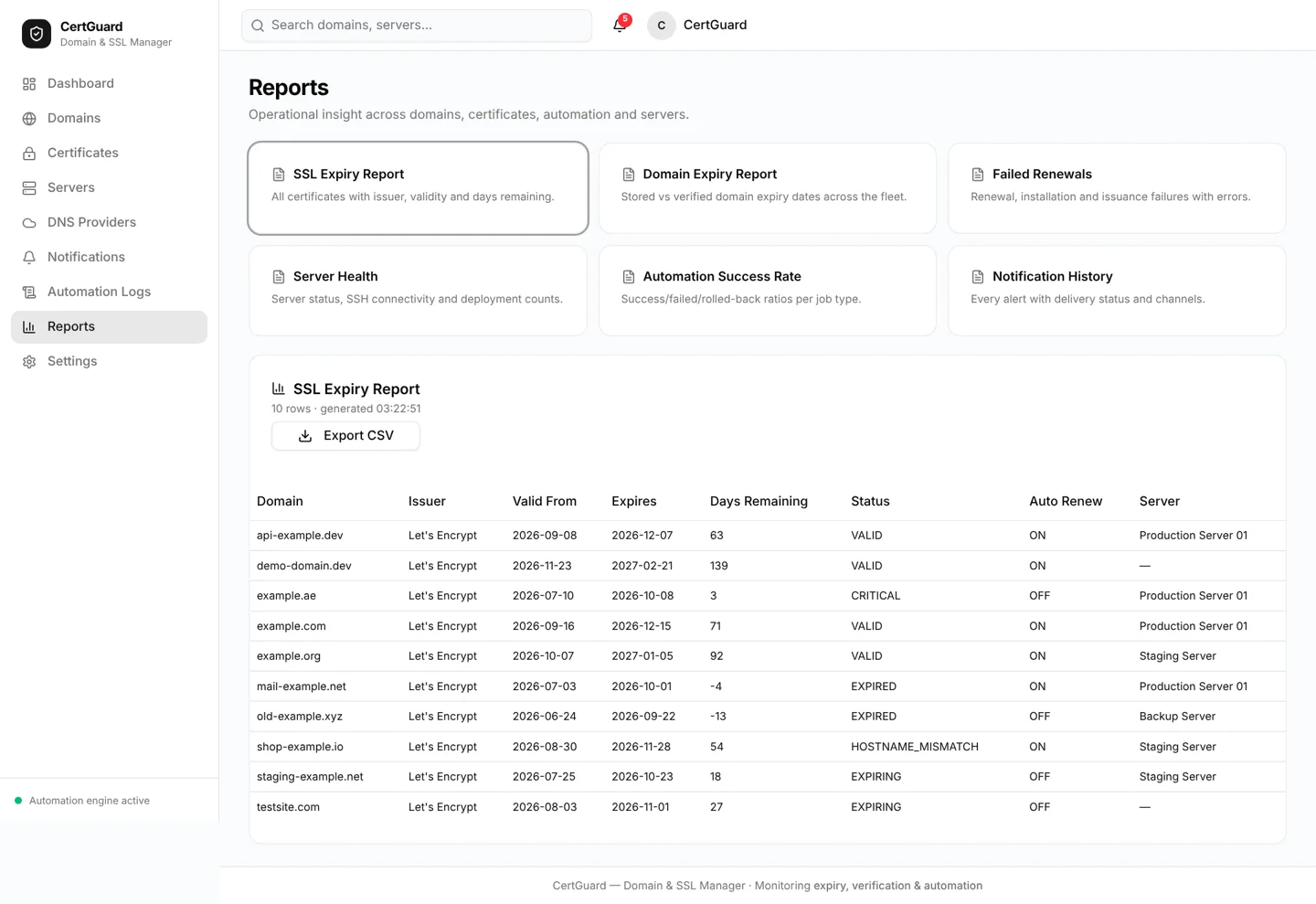Open Settings from the sidebar menu

(109, 362)
